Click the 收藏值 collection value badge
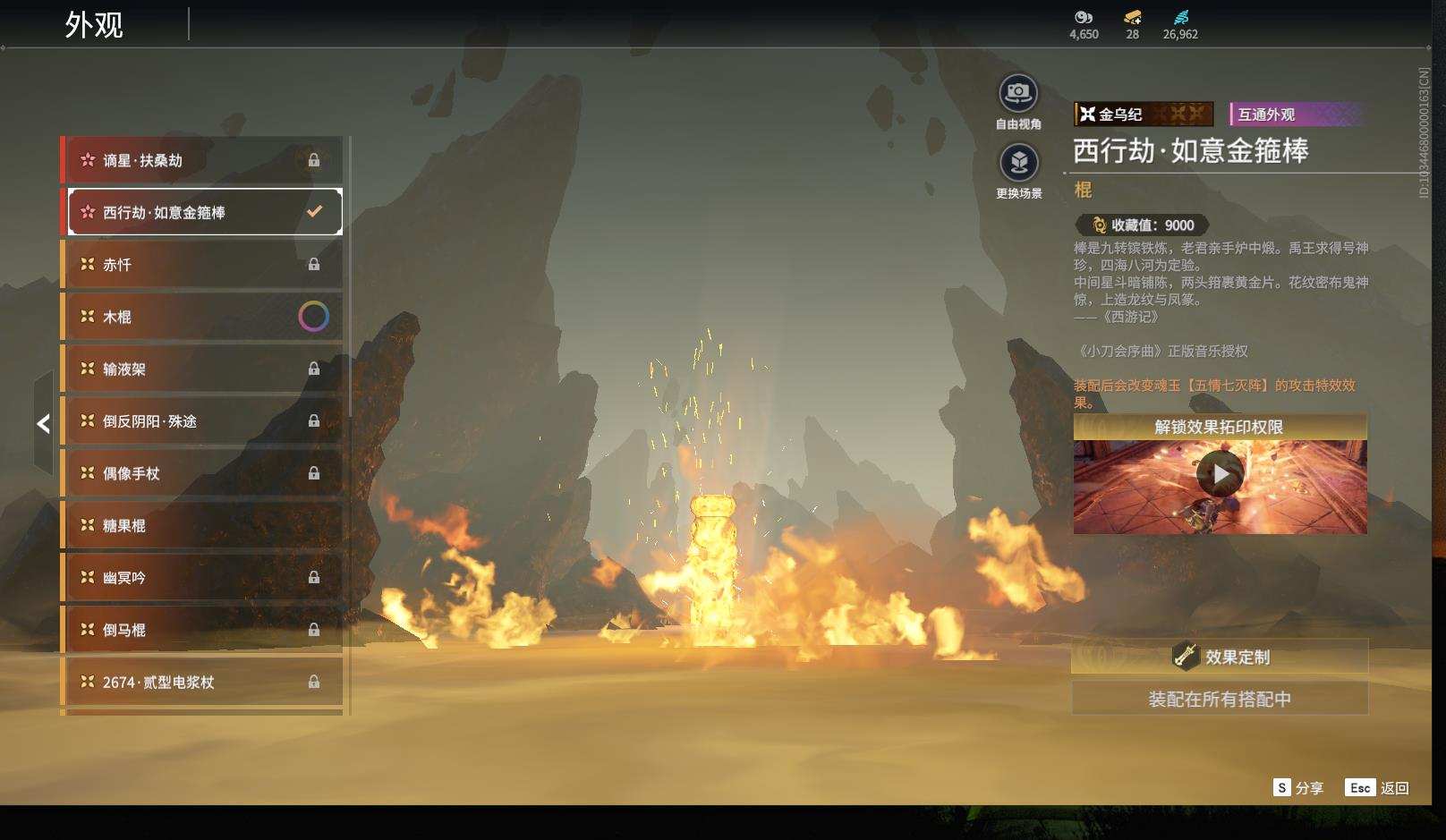The height and width of the screenshot is (840, 1446). tap(1143, 225)
